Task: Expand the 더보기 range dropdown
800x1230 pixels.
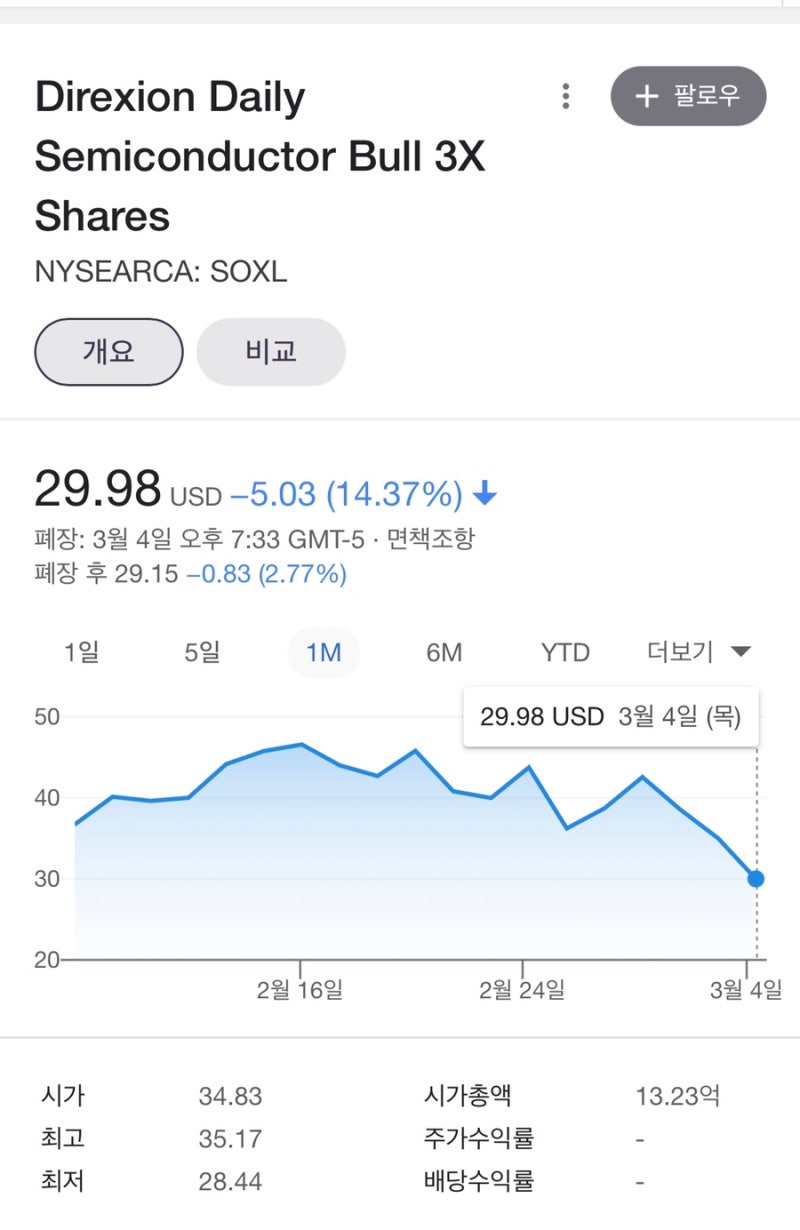Action: point(698,653)
